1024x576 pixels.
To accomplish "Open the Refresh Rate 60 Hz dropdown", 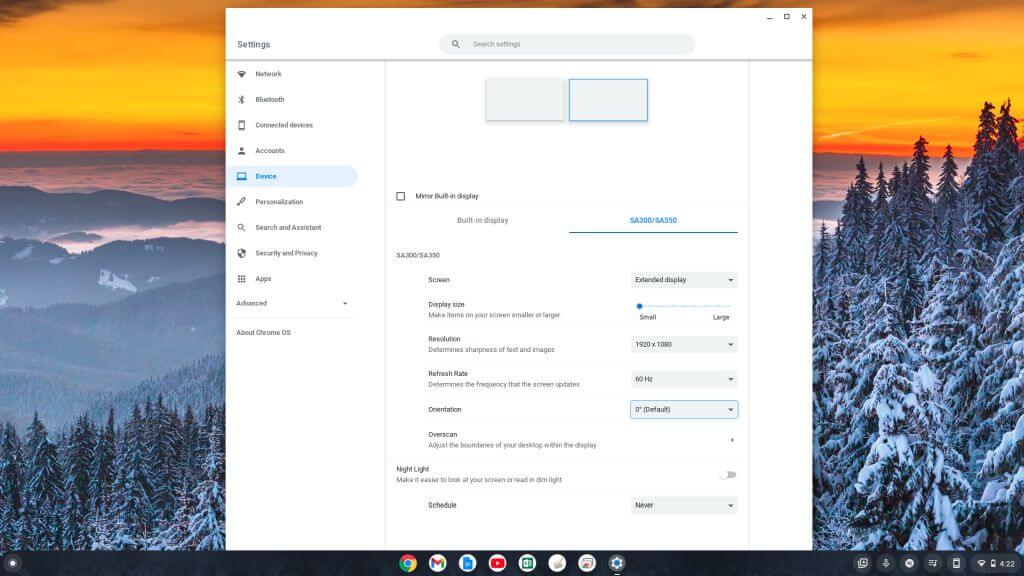I will click(x=684, y=379).
